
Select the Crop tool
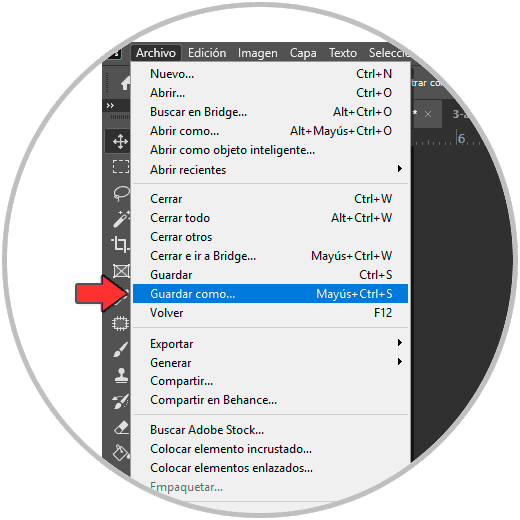pyautogui.click(x=120, y=244)
